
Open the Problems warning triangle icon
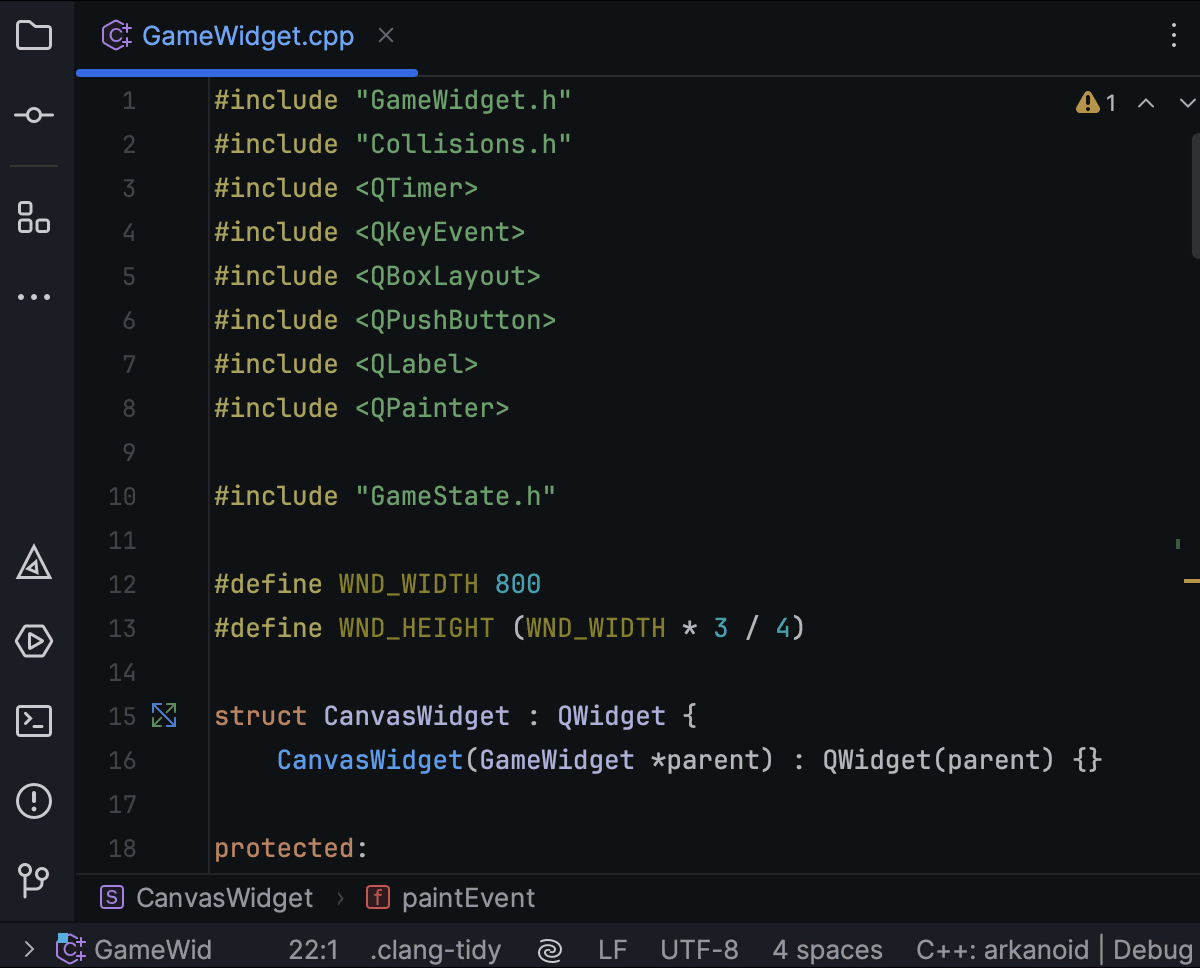tap(34, 562)
